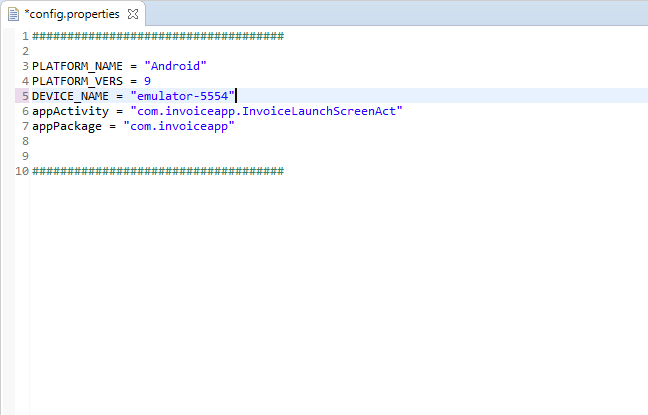This screenshot has width=648, height=415.
Task: Click line number 5 in the gutter
Action: (25, 96)
